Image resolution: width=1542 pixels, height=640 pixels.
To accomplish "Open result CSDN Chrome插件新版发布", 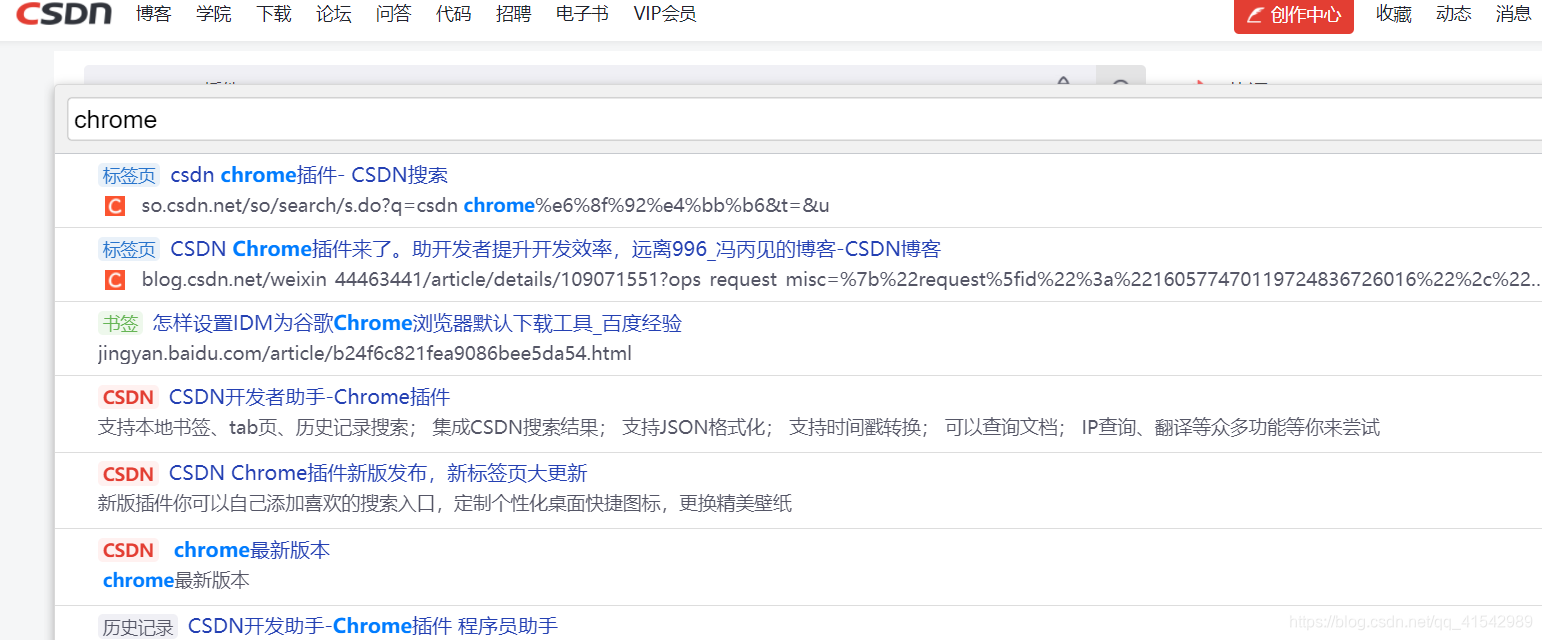I will click(378, 473).
